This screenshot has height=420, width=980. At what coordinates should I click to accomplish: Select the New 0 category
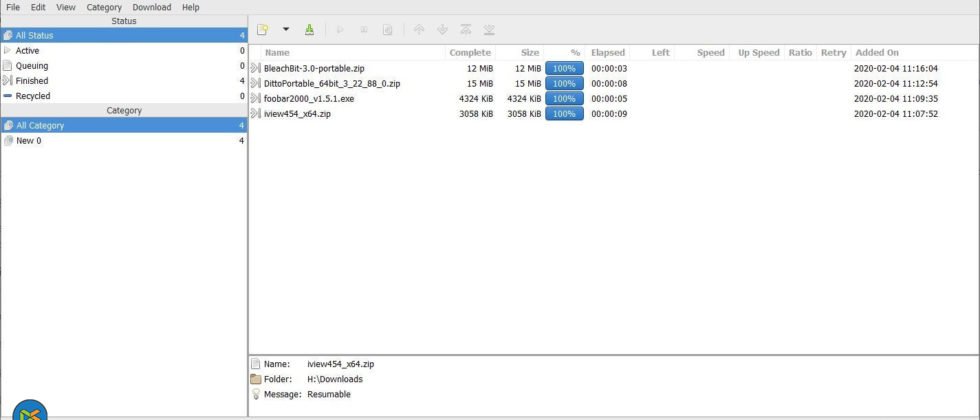point(124,141)
